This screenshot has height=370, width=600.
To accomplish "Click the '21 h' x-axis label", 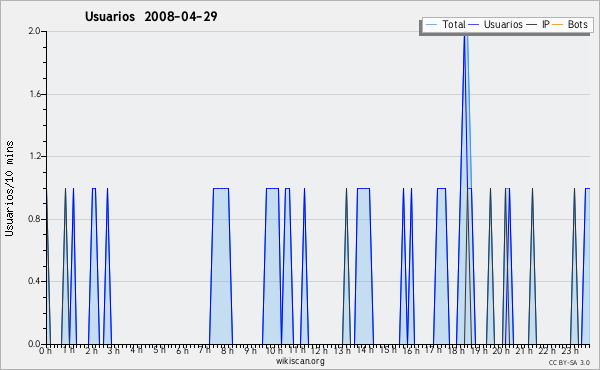I will tap(524, 350).
